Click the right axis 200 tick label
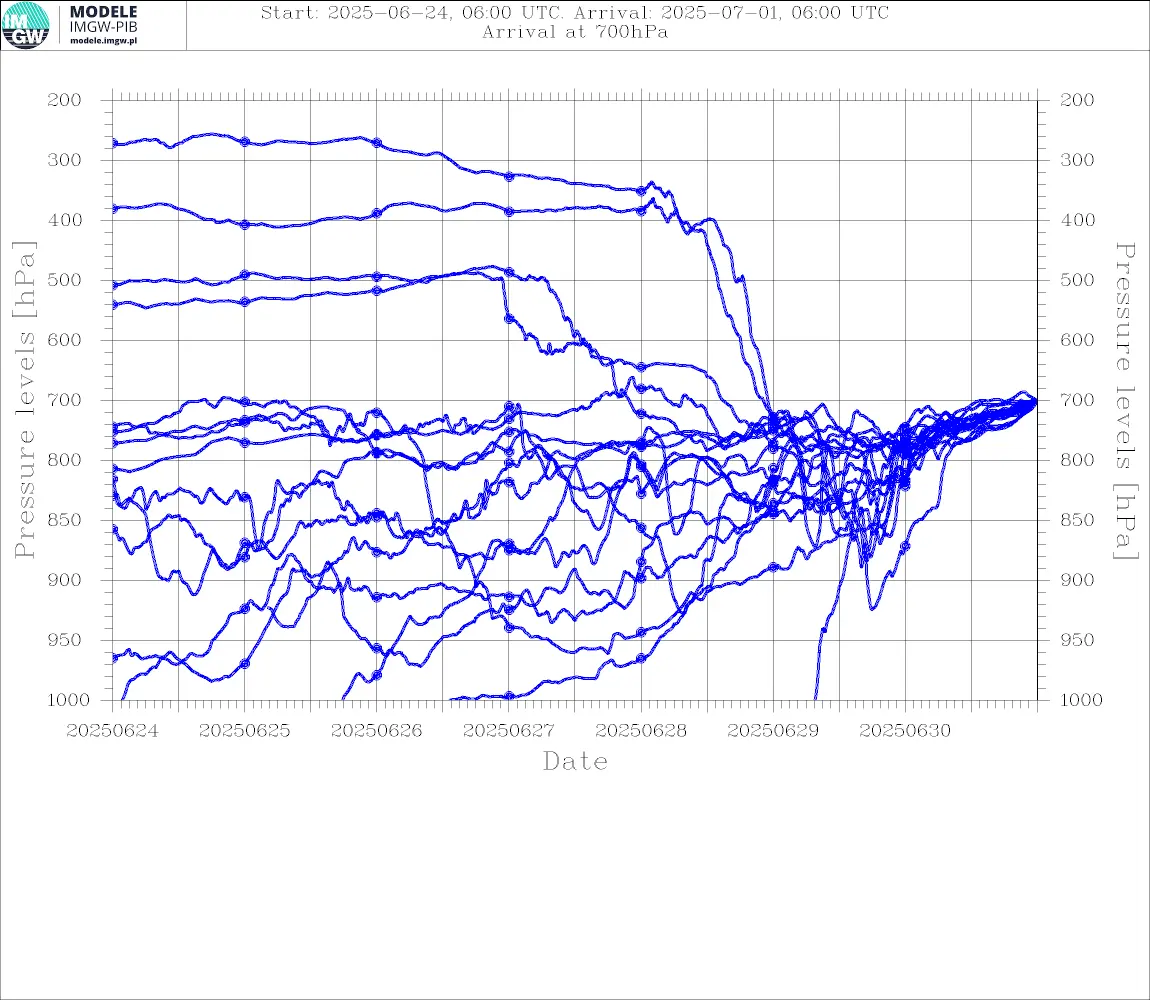 click(1077, 100)
